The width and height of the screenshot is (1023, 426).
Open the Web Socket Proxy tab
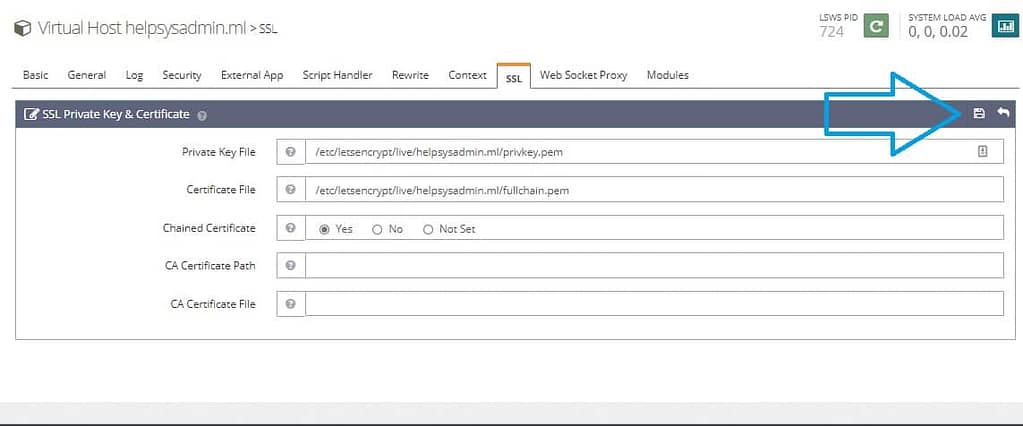(583, 75)
